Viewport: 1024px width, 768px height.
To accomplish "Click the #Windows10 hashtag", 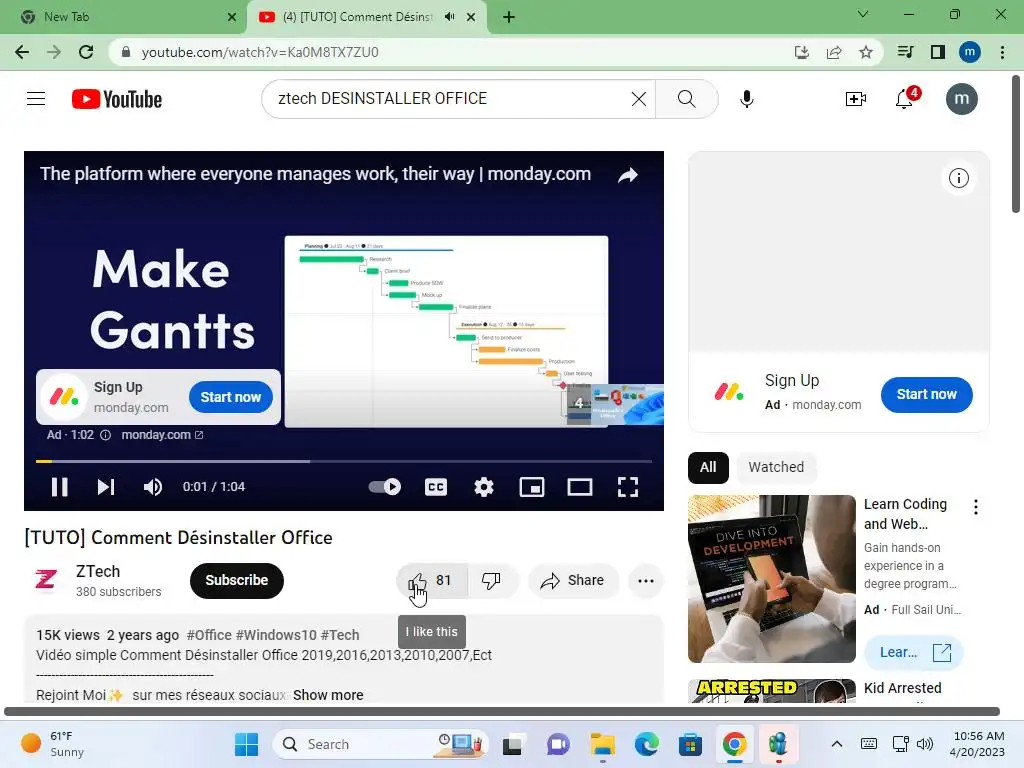I will point(276,635).
